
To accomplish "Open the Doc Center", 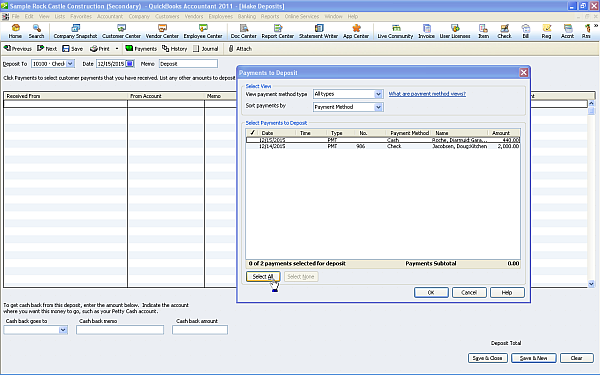I will [243, 31].
